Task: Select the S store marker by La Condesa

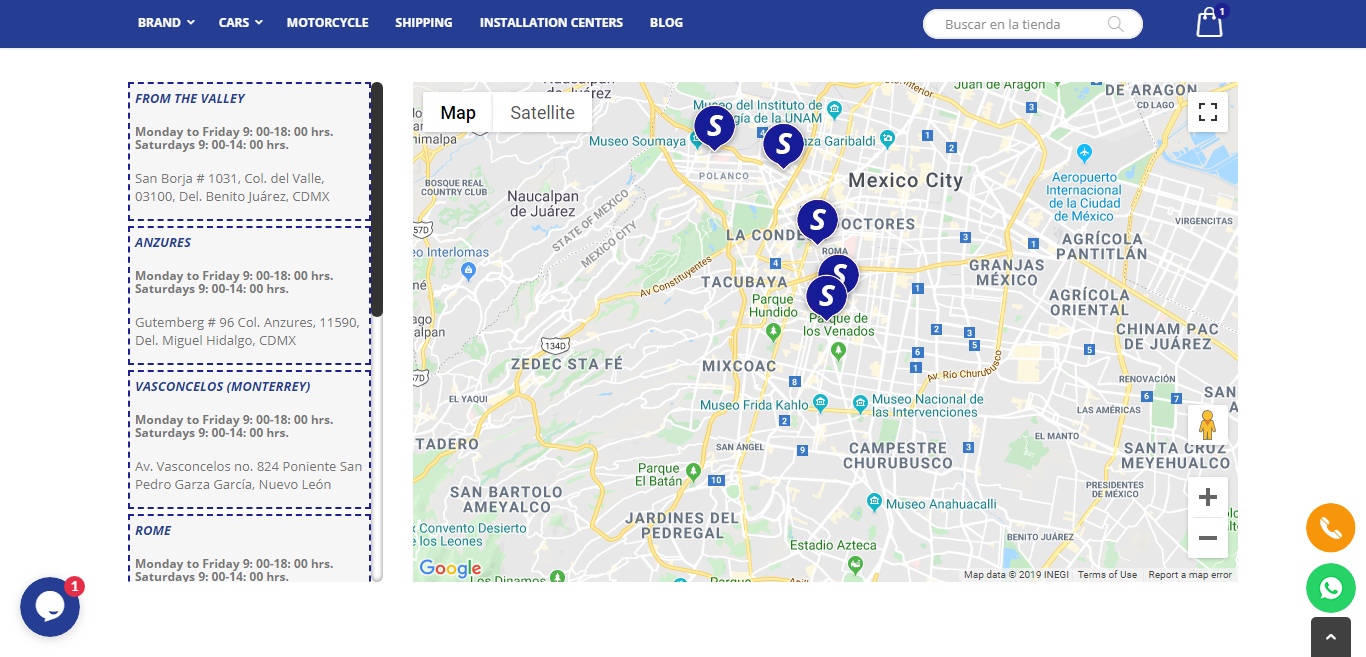Action: 817,221
